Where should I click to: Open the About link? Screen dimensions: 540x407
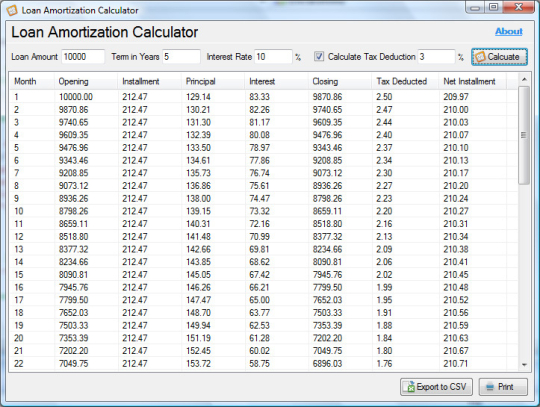pyautogui.click(x=509, y=31)
